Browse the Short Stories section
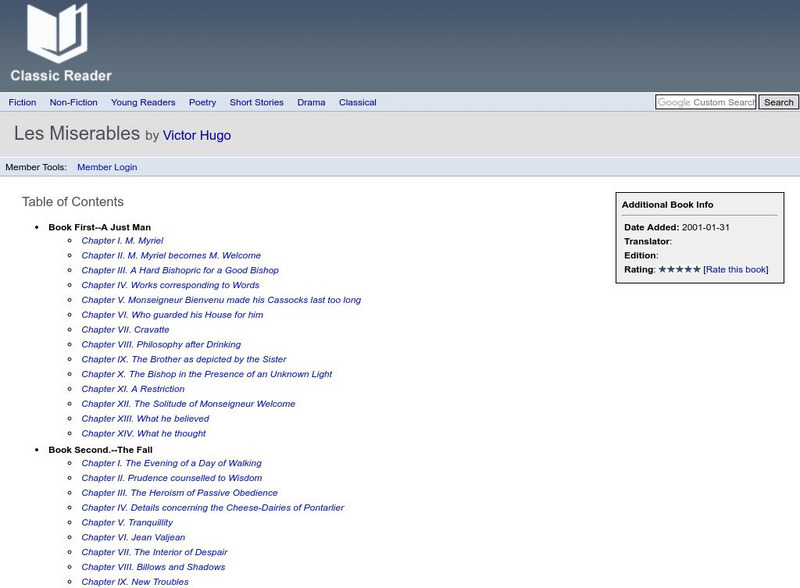 coord(256,102)
